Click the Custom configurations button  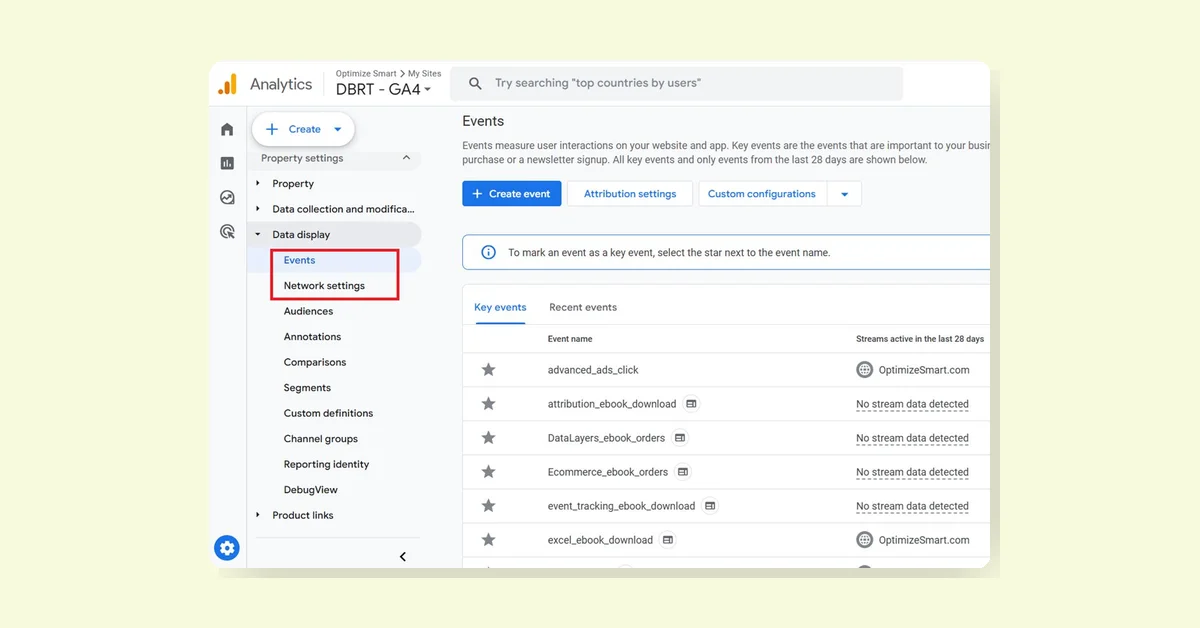(762, 194)
